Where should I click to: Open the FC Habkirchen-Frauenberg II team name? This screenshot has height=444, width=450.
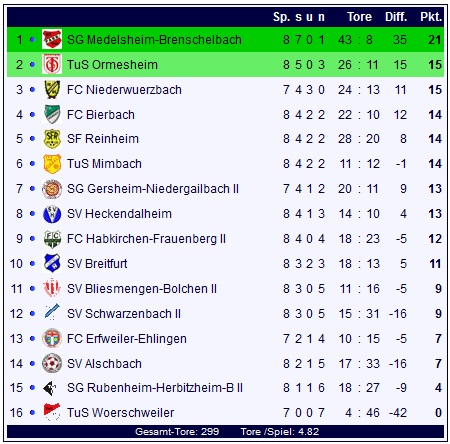pos(146,239)
